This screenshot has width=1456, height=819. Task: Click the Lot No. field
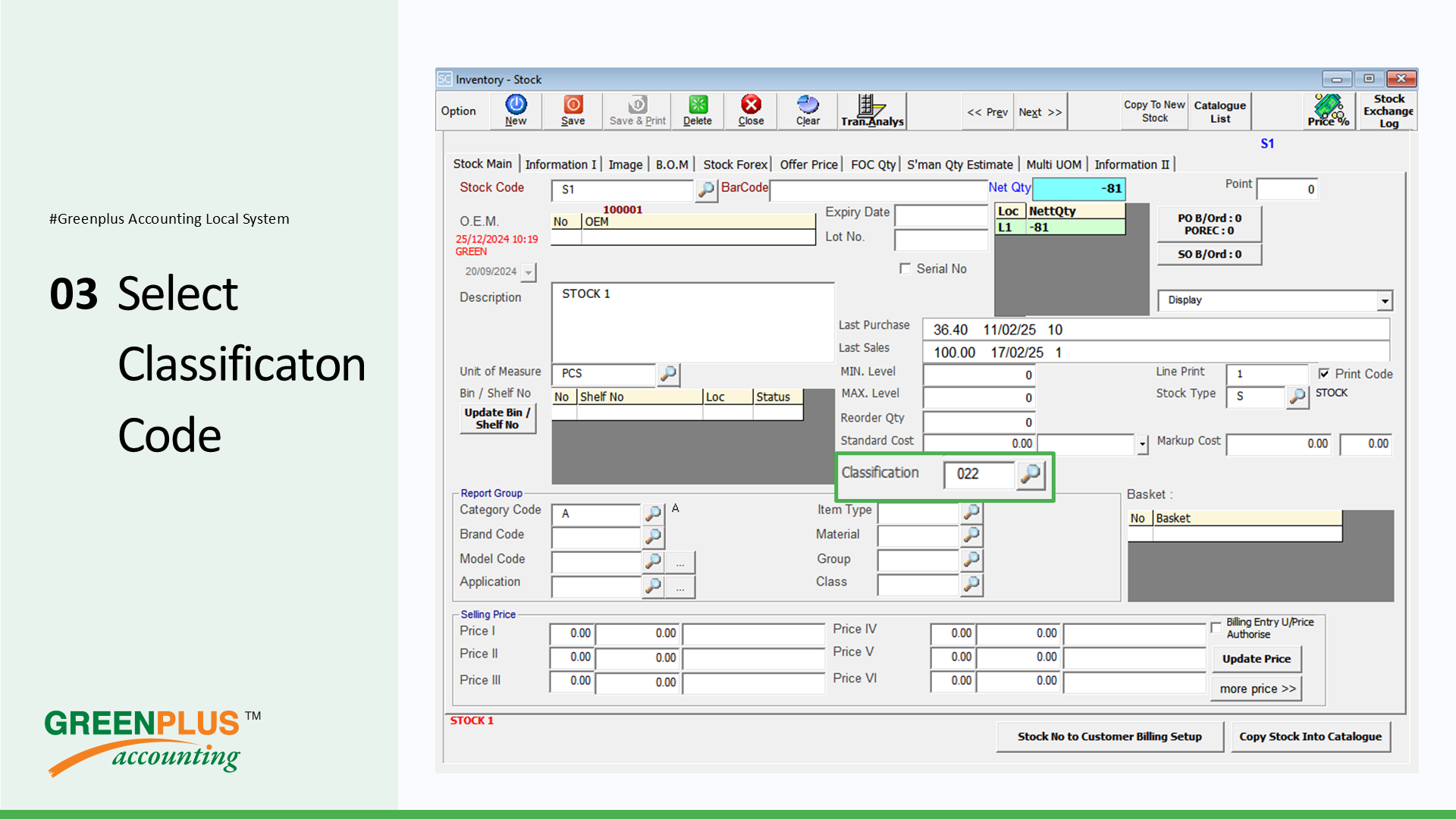(941, 240)
